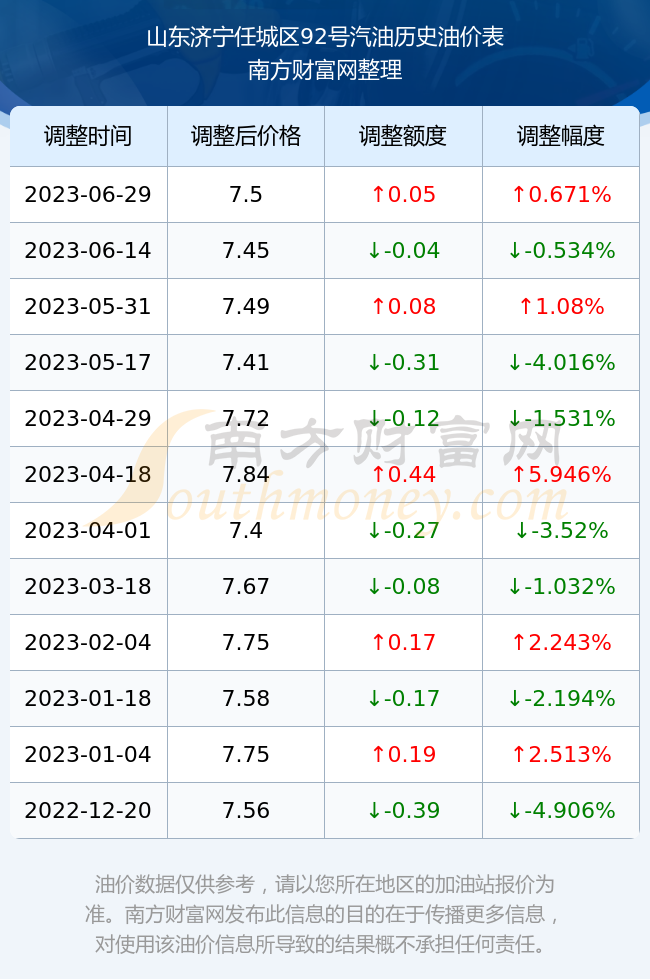Click the disclaimer text below the table
This screenshot has width=650, height=980.
[x=325, y=914]
